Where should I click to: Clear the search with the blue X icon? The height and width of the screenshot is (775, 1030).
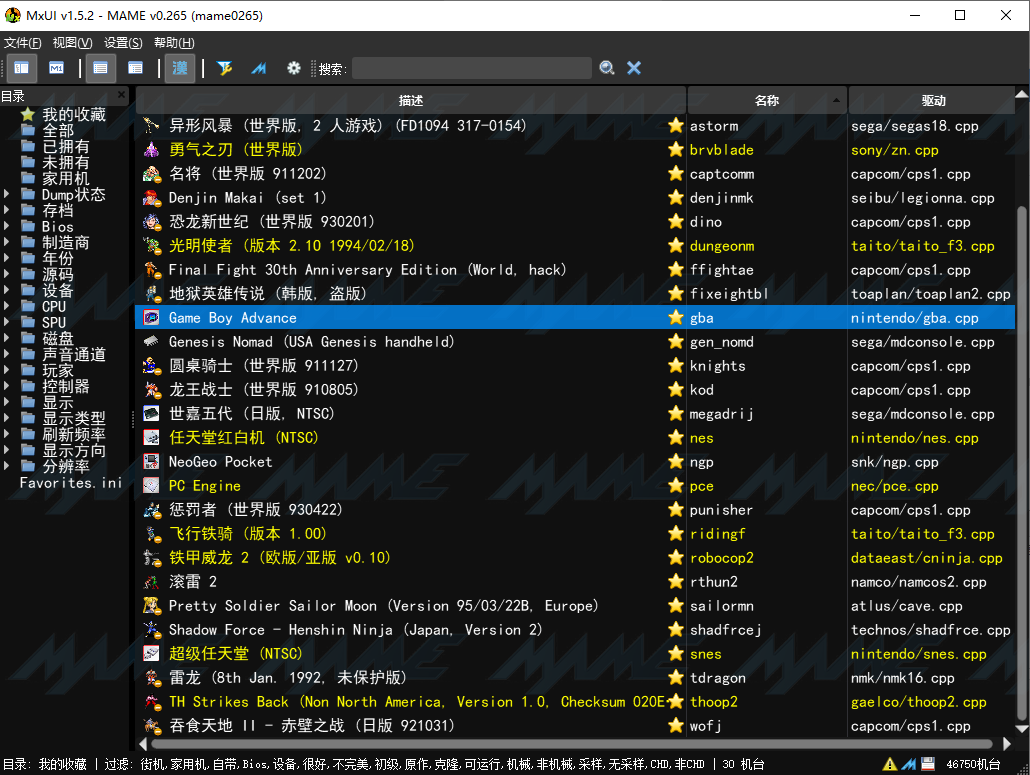(634, 68)
